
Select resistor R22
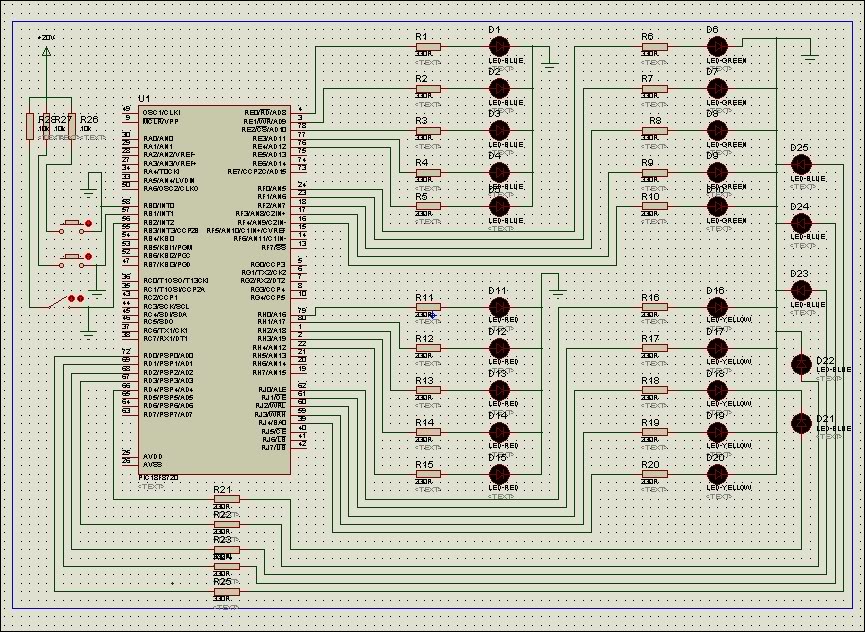click(227, 524)
